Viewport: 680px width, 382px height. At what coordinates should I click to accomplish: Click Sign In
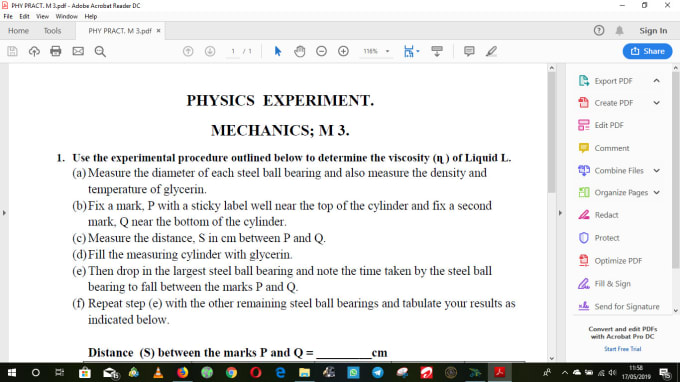[x=653, y=30]
